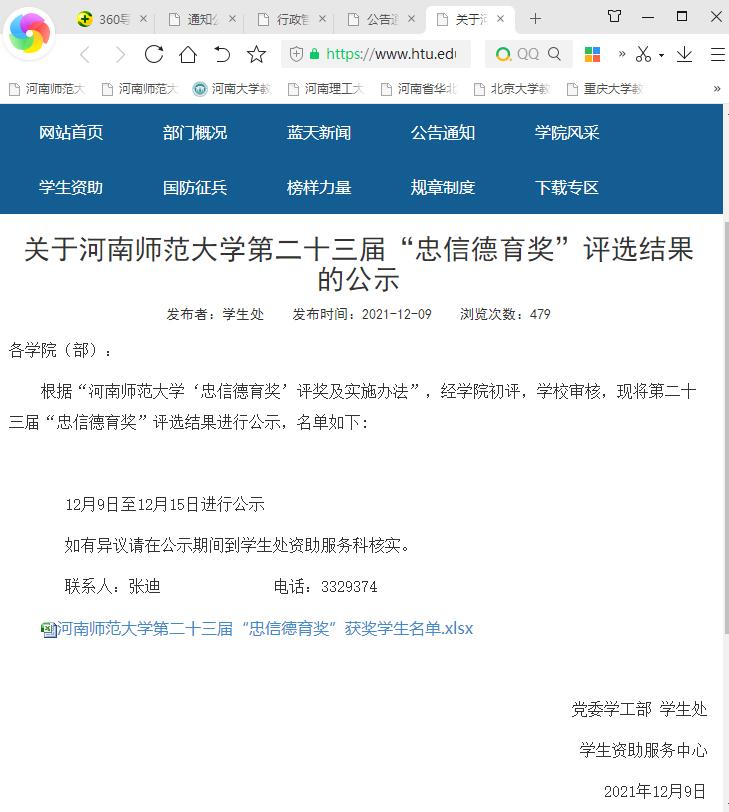Open a new tab with plus button
Screen dimensions: 729x812
(x=535, y=19)
